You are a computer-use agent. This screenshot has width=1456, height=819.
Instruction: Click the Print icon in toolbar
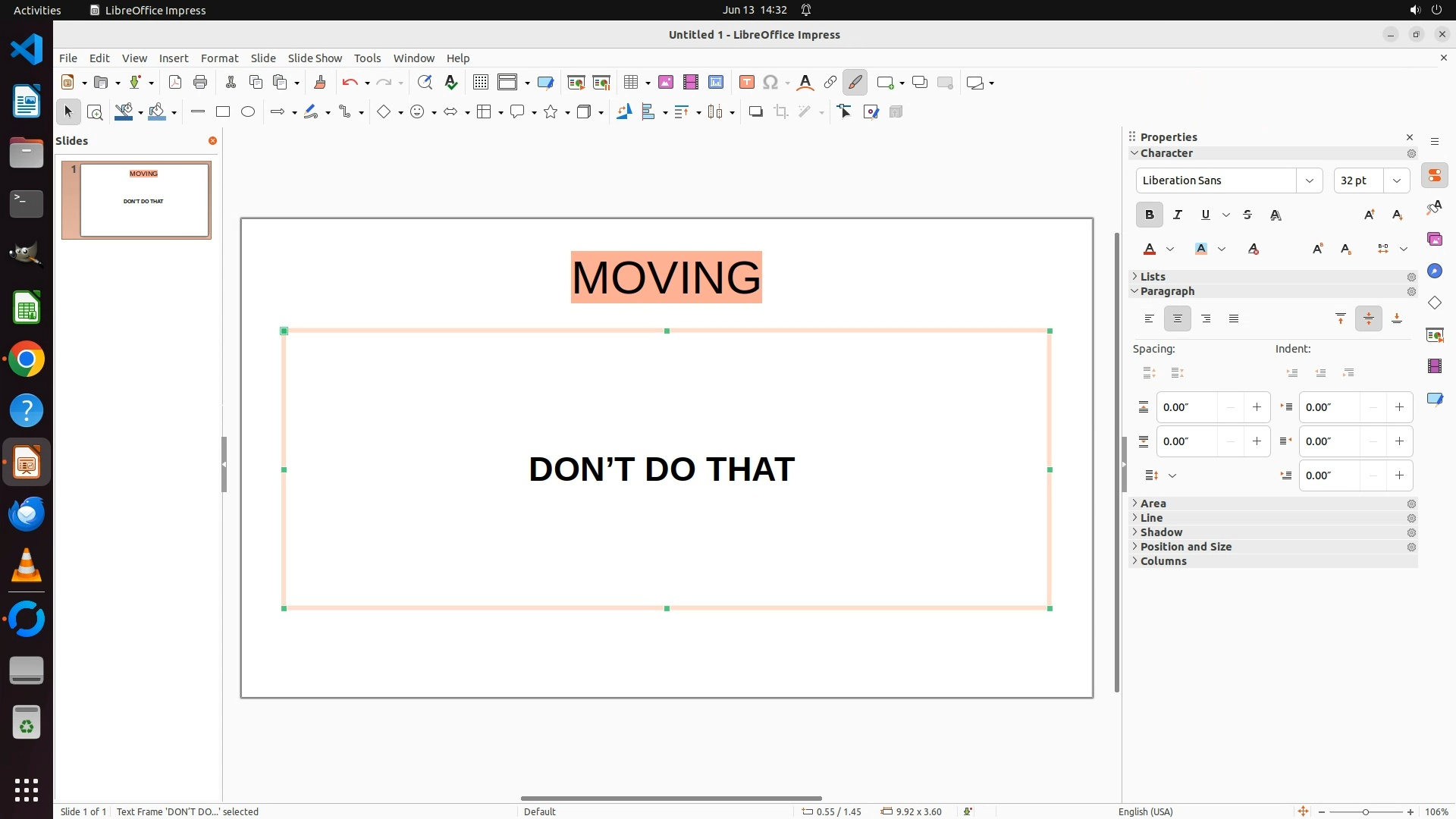point(200,83)
